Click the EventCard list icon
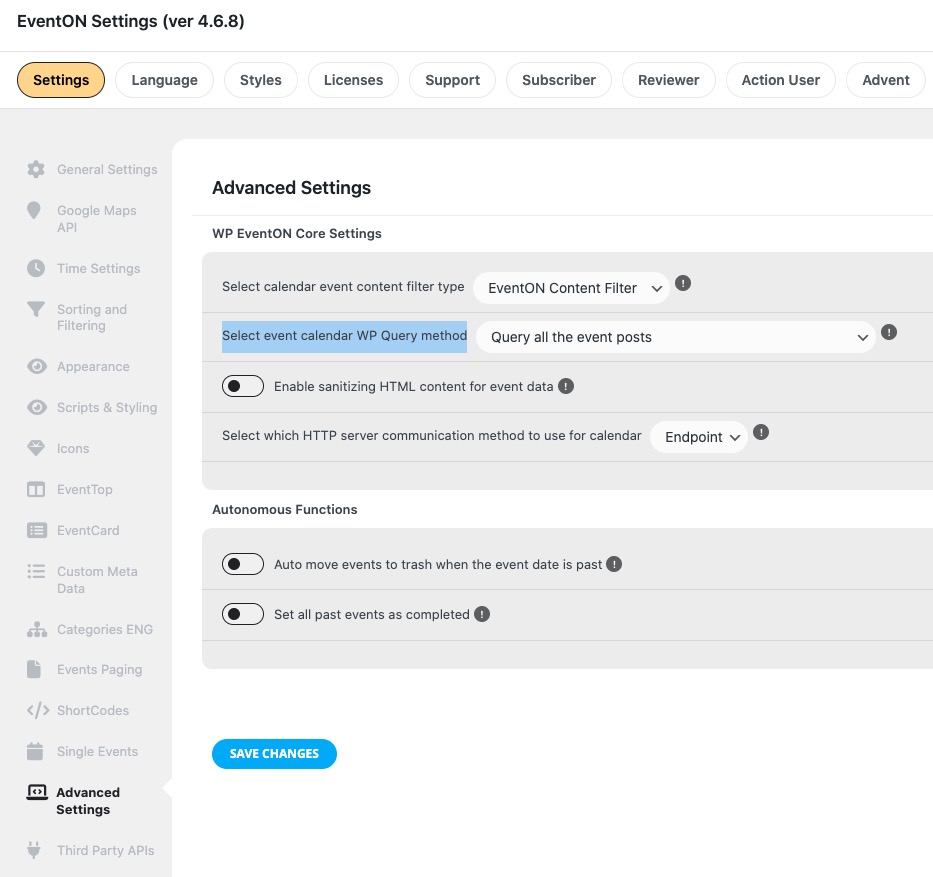Screen dimensions: 933x877 click(37, 530)
